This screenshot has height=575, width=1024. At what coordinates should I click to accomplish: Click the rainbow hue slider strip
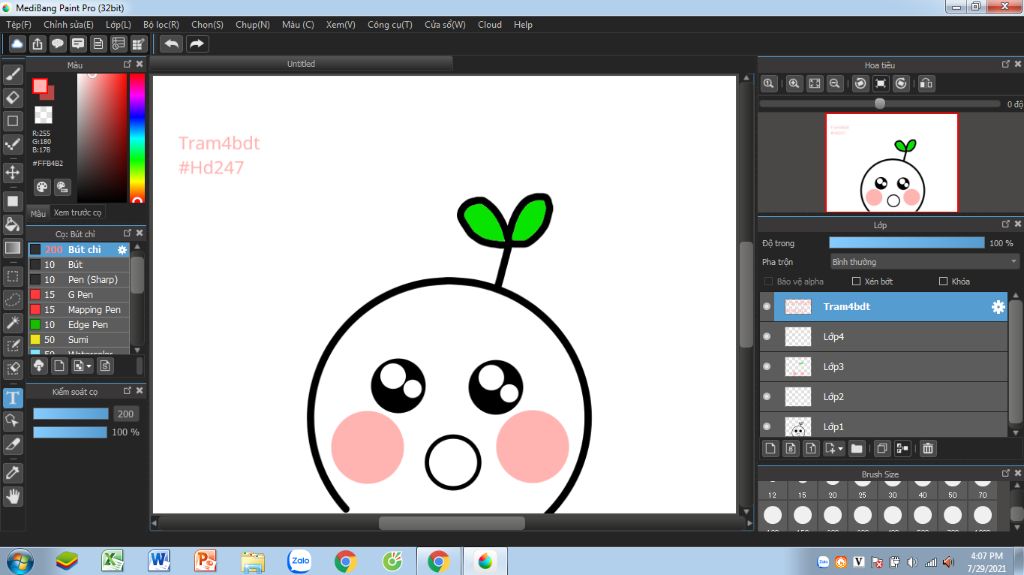point(137,137)
